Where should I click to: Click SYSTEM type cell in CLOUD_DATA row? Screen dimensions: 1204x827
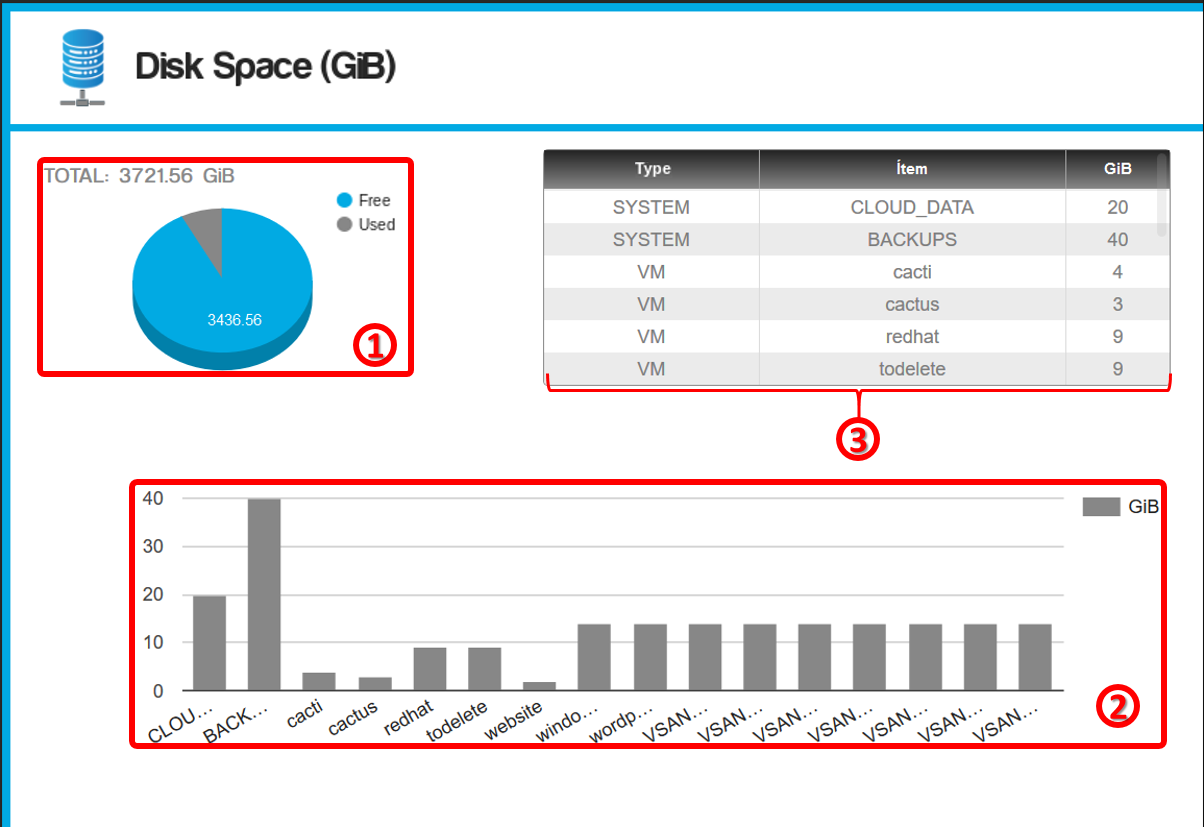click(x=652, y=208)
